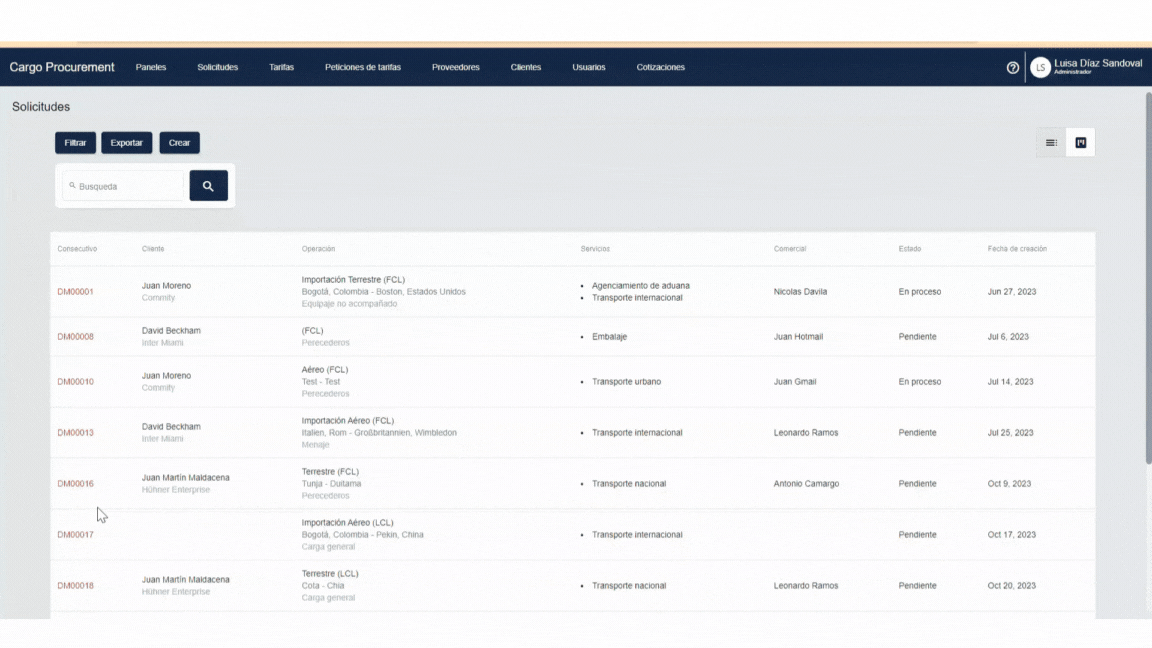Click the Filtrar button

(75, 143)
